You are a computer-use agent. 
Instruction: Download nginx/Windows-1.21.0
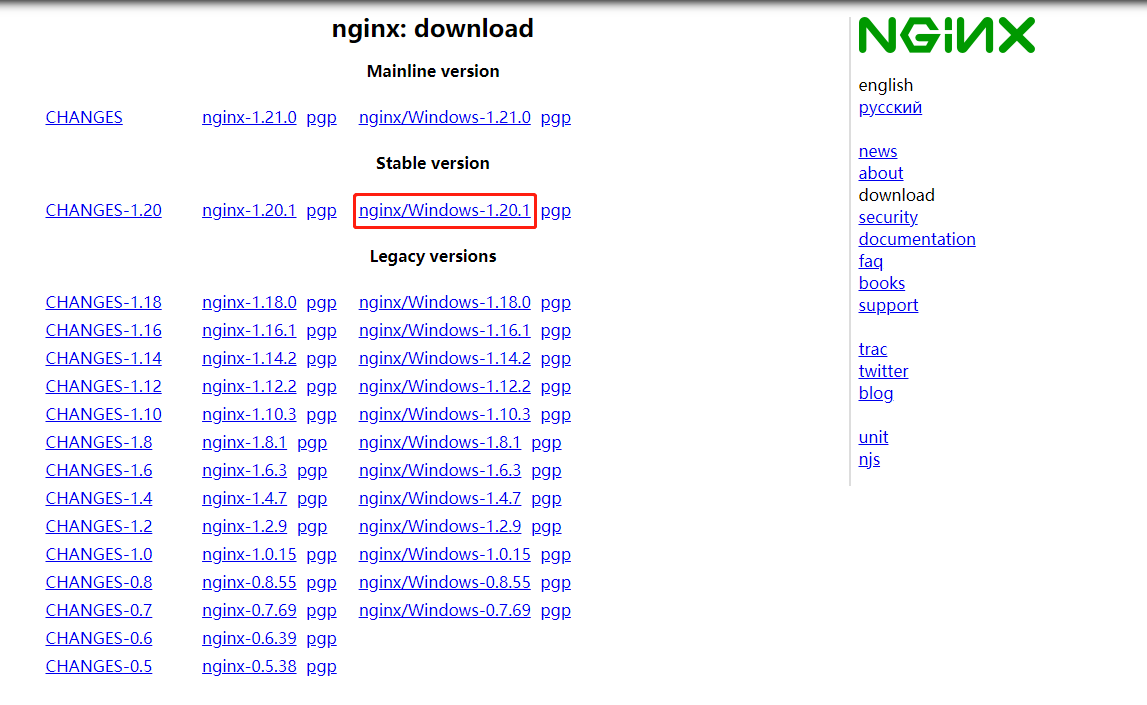click(445, 118)
